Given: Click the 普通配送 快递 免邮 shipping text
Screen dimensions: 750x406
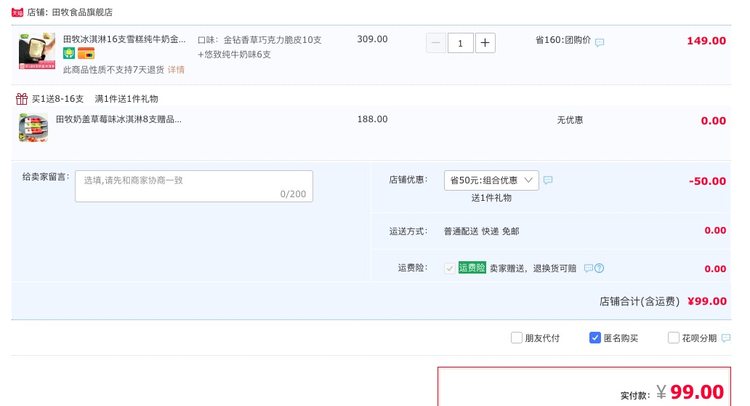Looking at the screenshot, I should coord(481,231).
